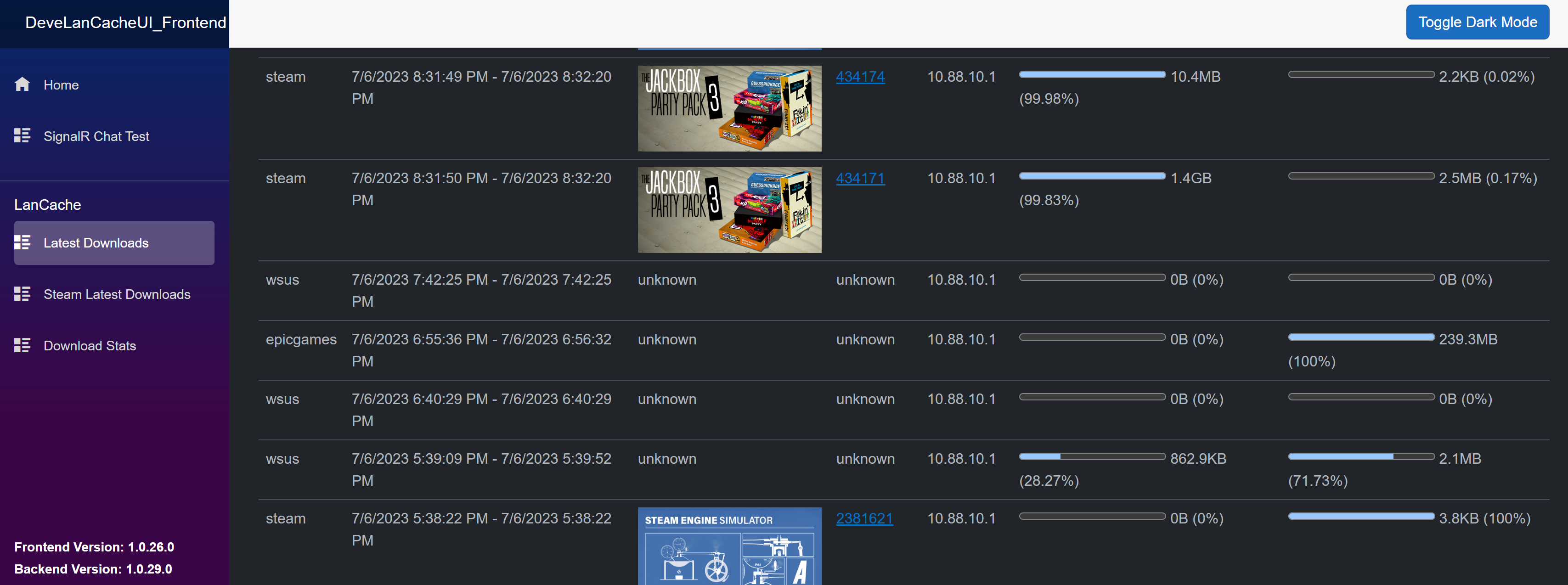Click Jackbox Party Pack 3 thumbnail for 434171
The image size is (1568, 585).
point(729,210)
